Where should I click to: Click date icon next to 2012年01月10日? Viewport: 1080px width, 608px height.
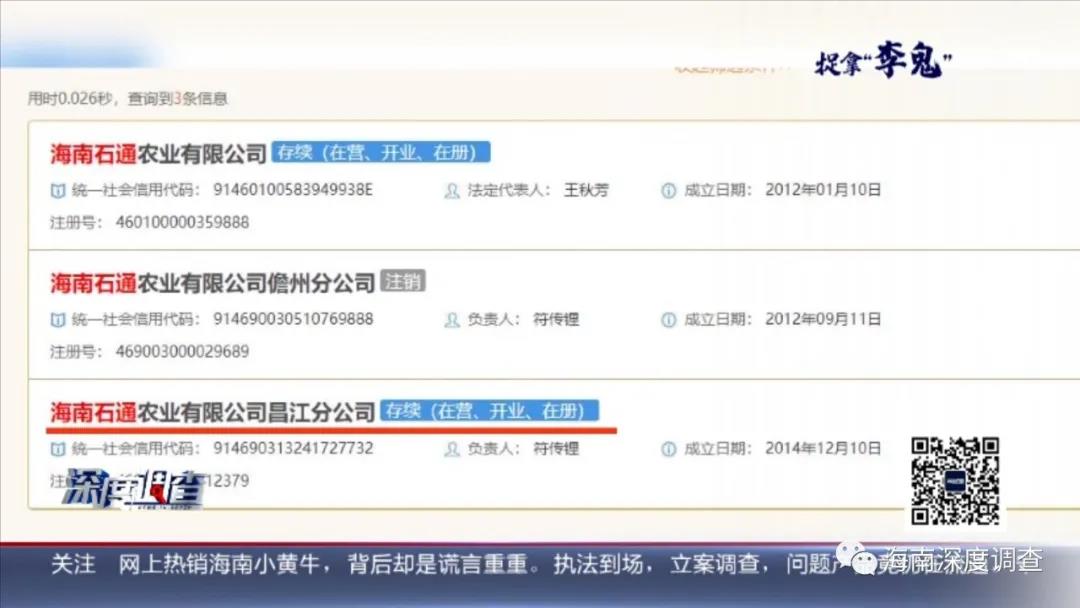[x=668, y=190]
